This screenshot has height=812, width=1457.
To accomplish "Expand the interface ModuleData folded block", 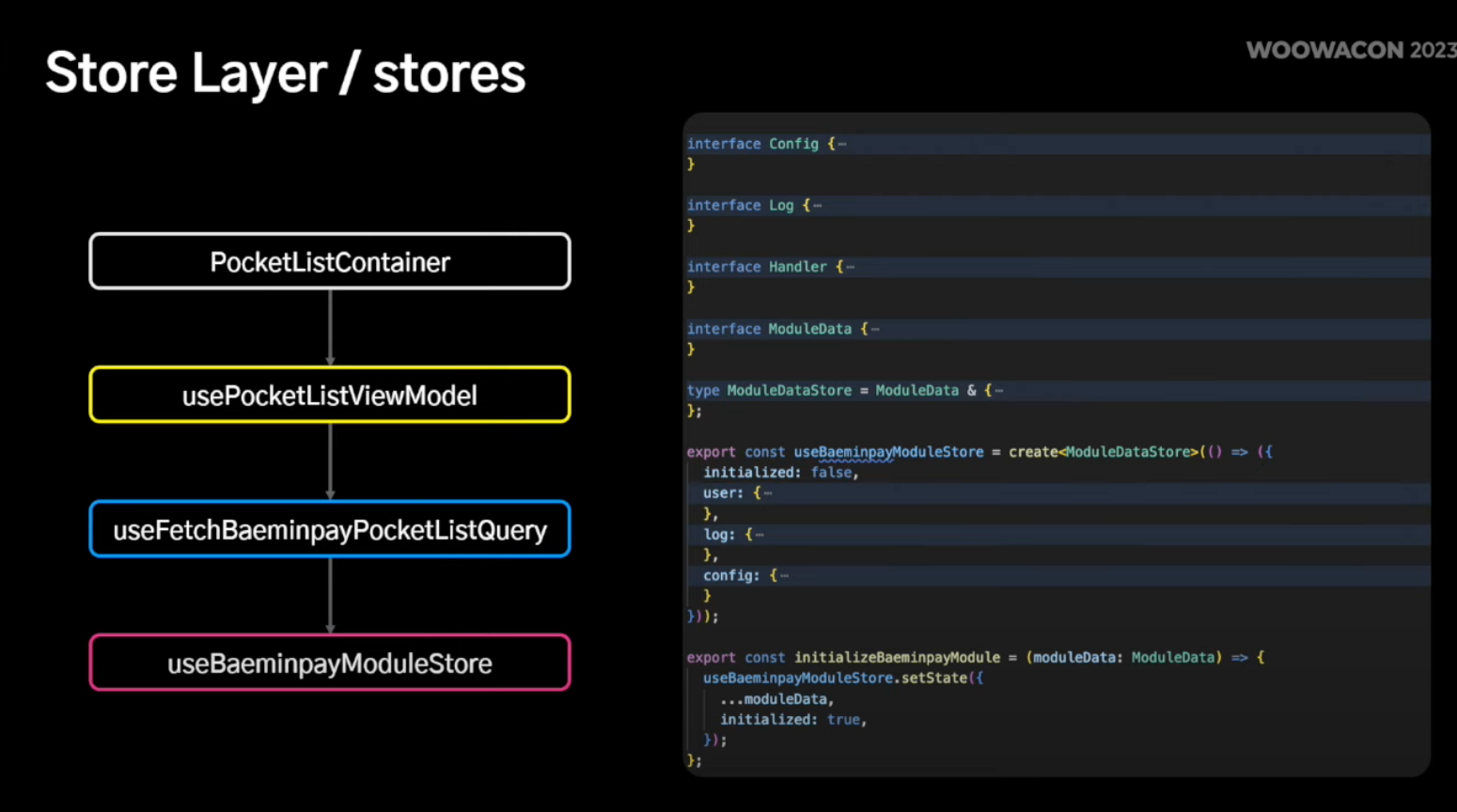I will pos(875,329).
